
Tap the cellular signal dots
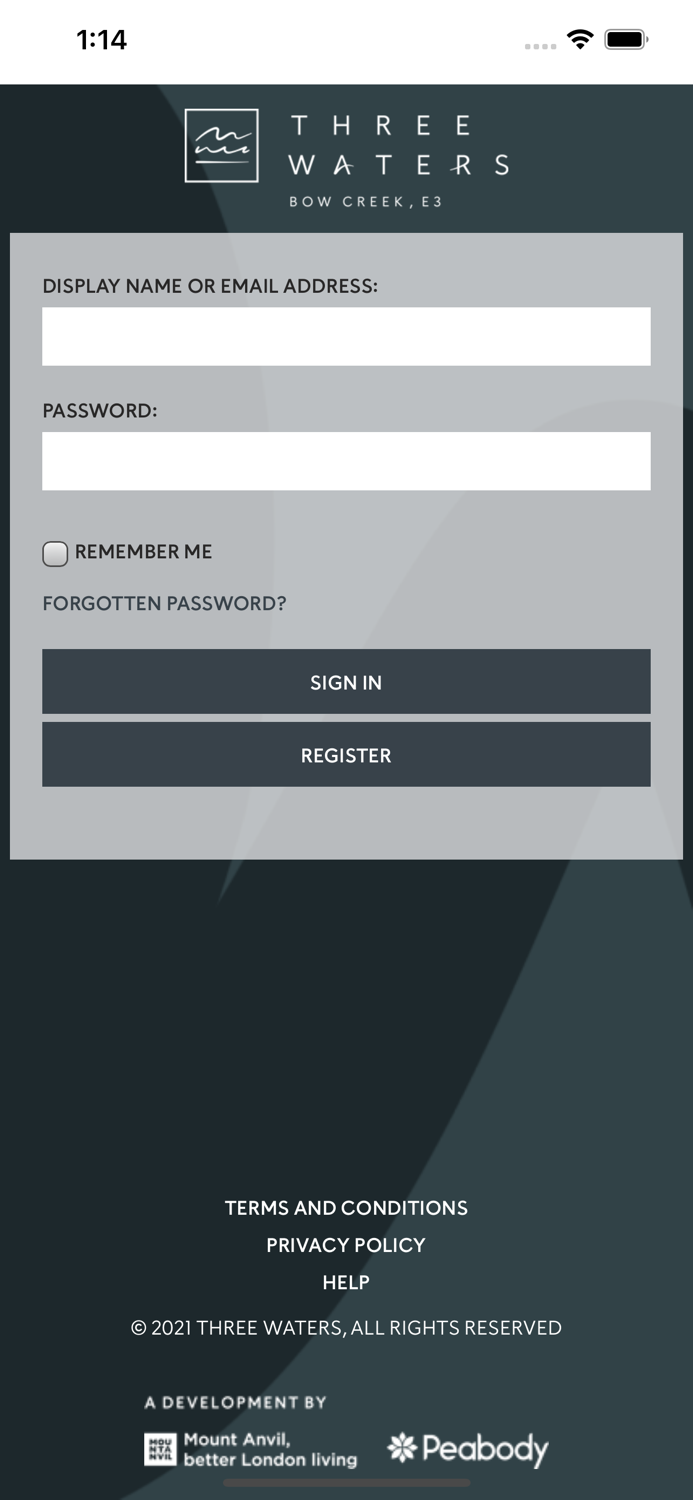tap(540, 45)
